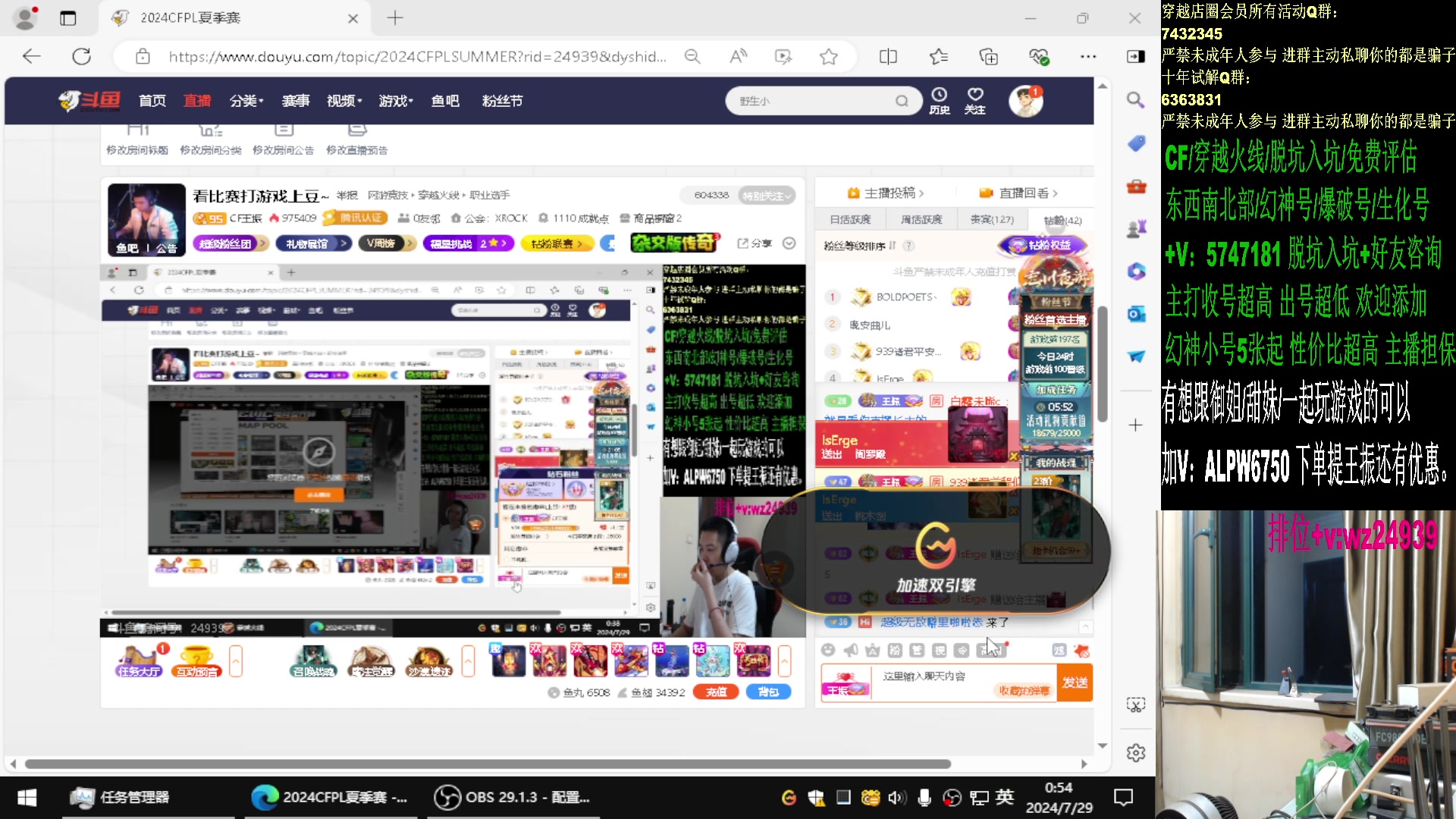
Task: Toggle the danmaku-block red star icon
Action: tap(1081, 651)
